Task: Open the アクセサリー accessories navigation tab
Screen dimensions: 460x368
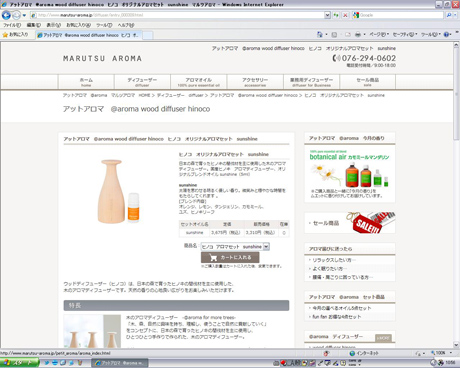Action: [255, 82]
